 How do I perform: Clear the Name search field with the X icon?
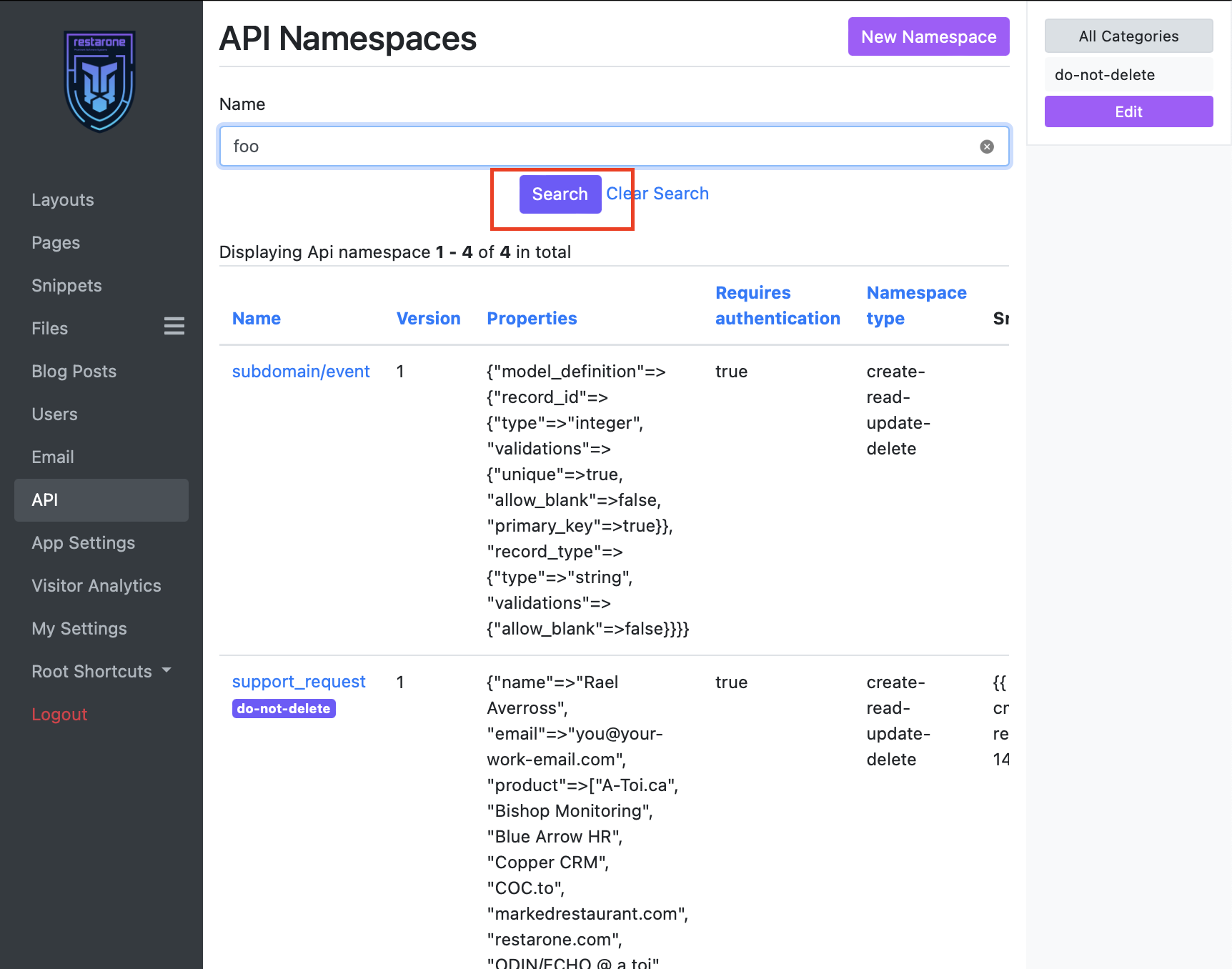point(986,146)
